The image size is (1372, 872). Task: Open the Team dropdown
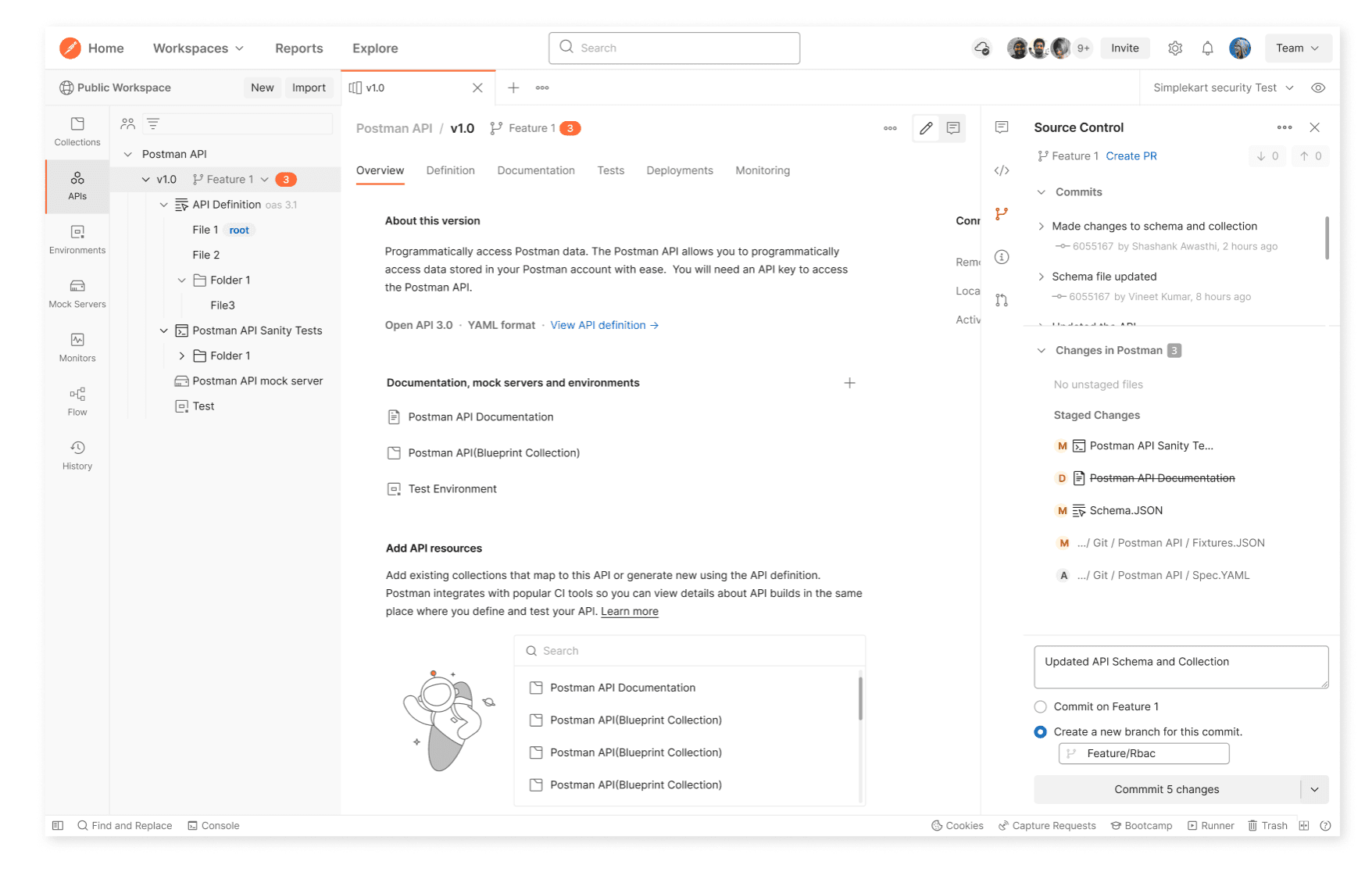click(x=1298, y=48)
